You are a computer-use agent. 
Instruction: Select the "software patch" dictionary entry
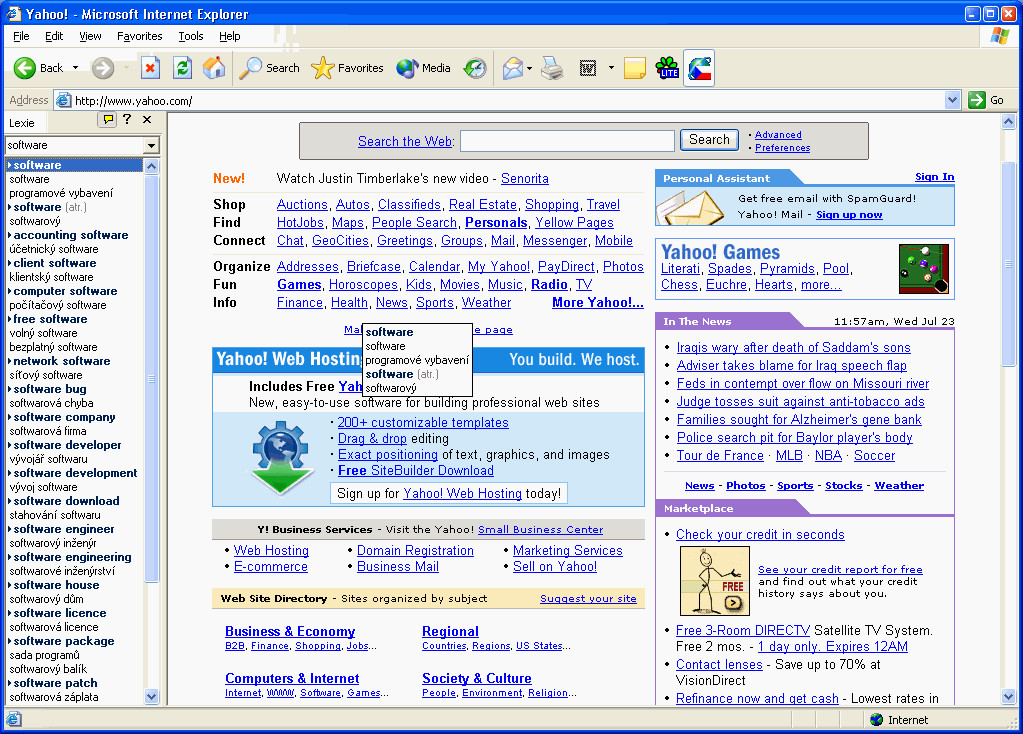[55, 683]
